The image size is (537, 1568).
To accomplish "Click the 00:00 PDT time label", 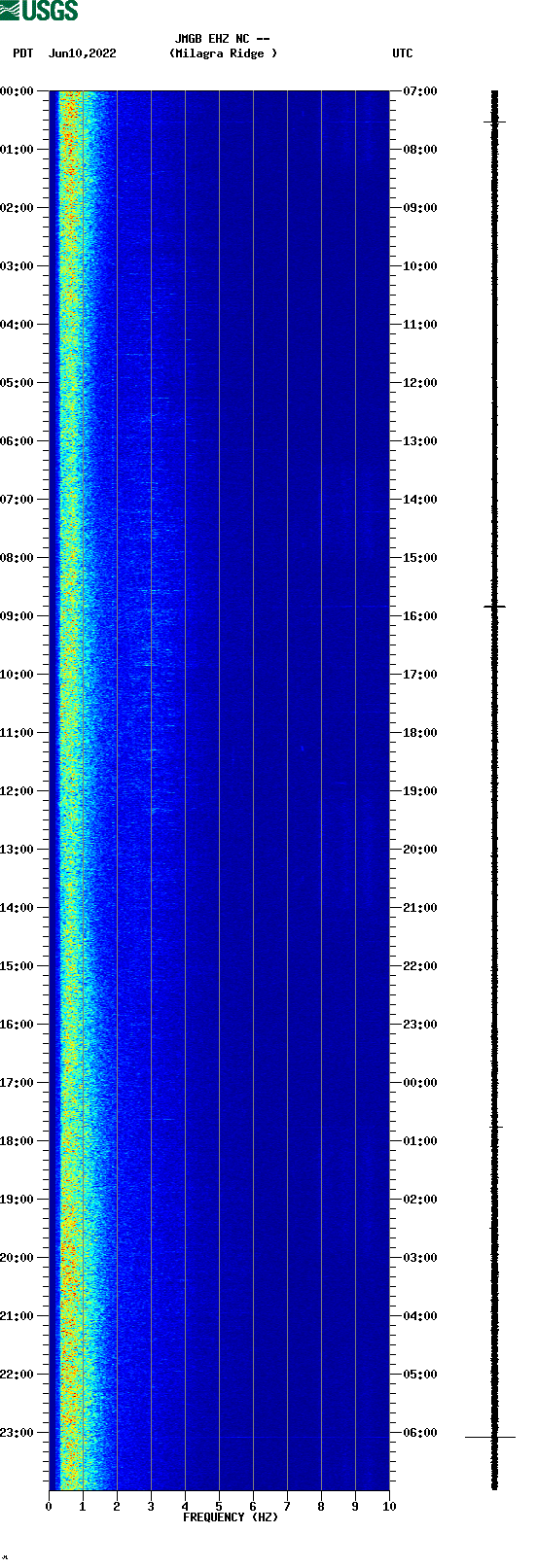I will [18, 91].
